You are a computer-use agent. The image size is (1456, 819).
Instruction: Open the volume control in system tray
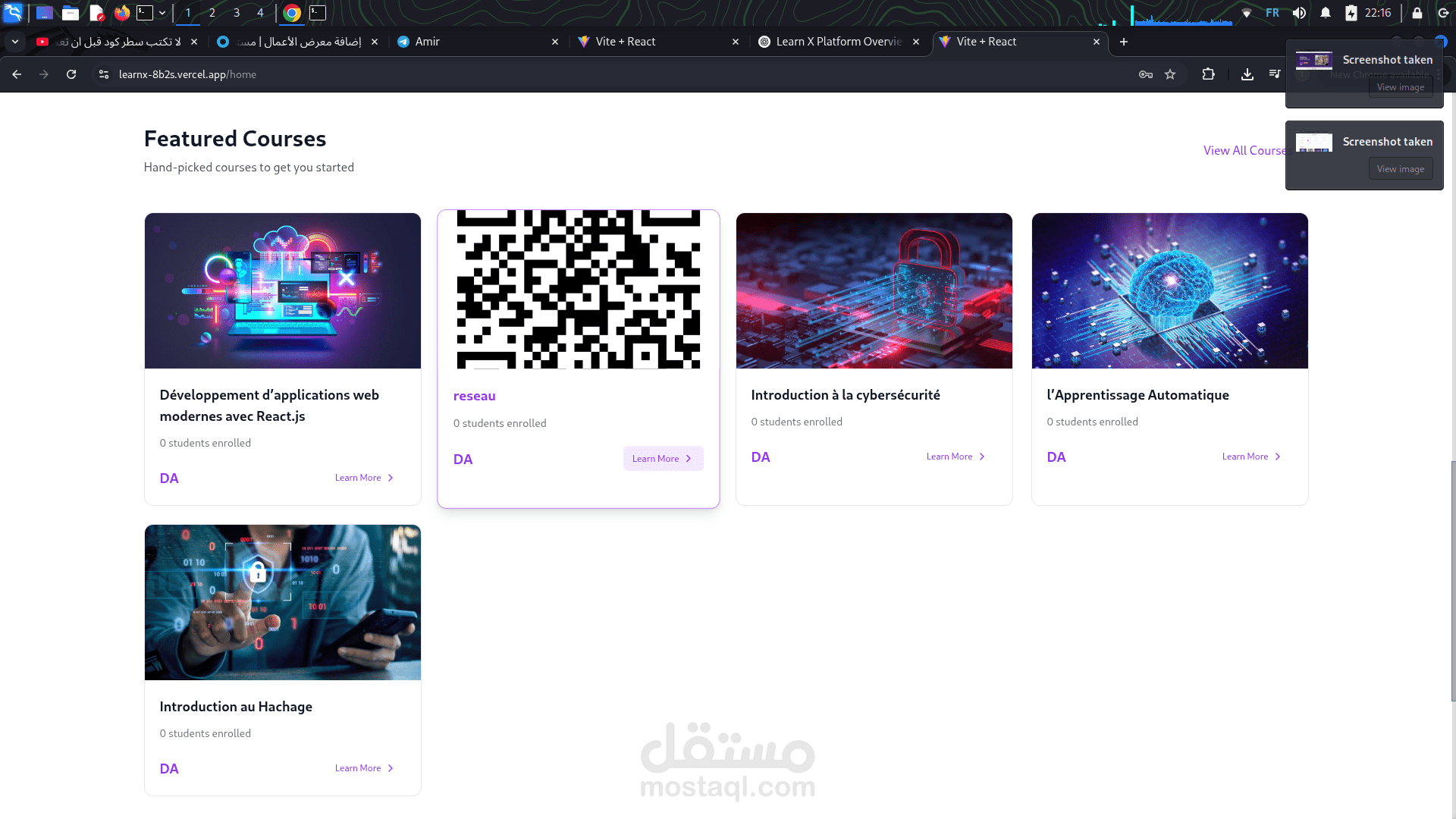[1299, 13]
